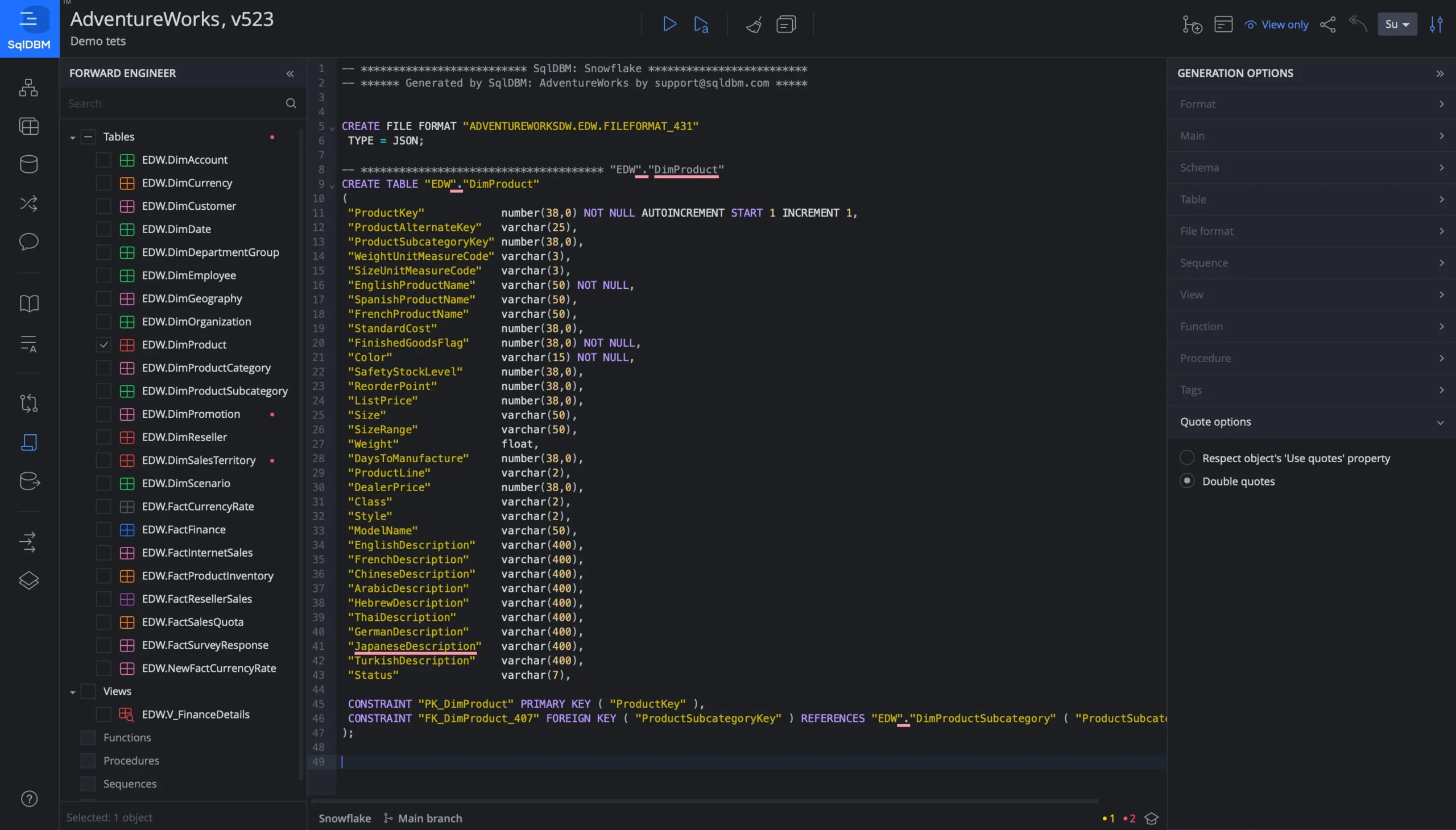
Task: Collapse the Quote options section
Action: [1310, 422]
